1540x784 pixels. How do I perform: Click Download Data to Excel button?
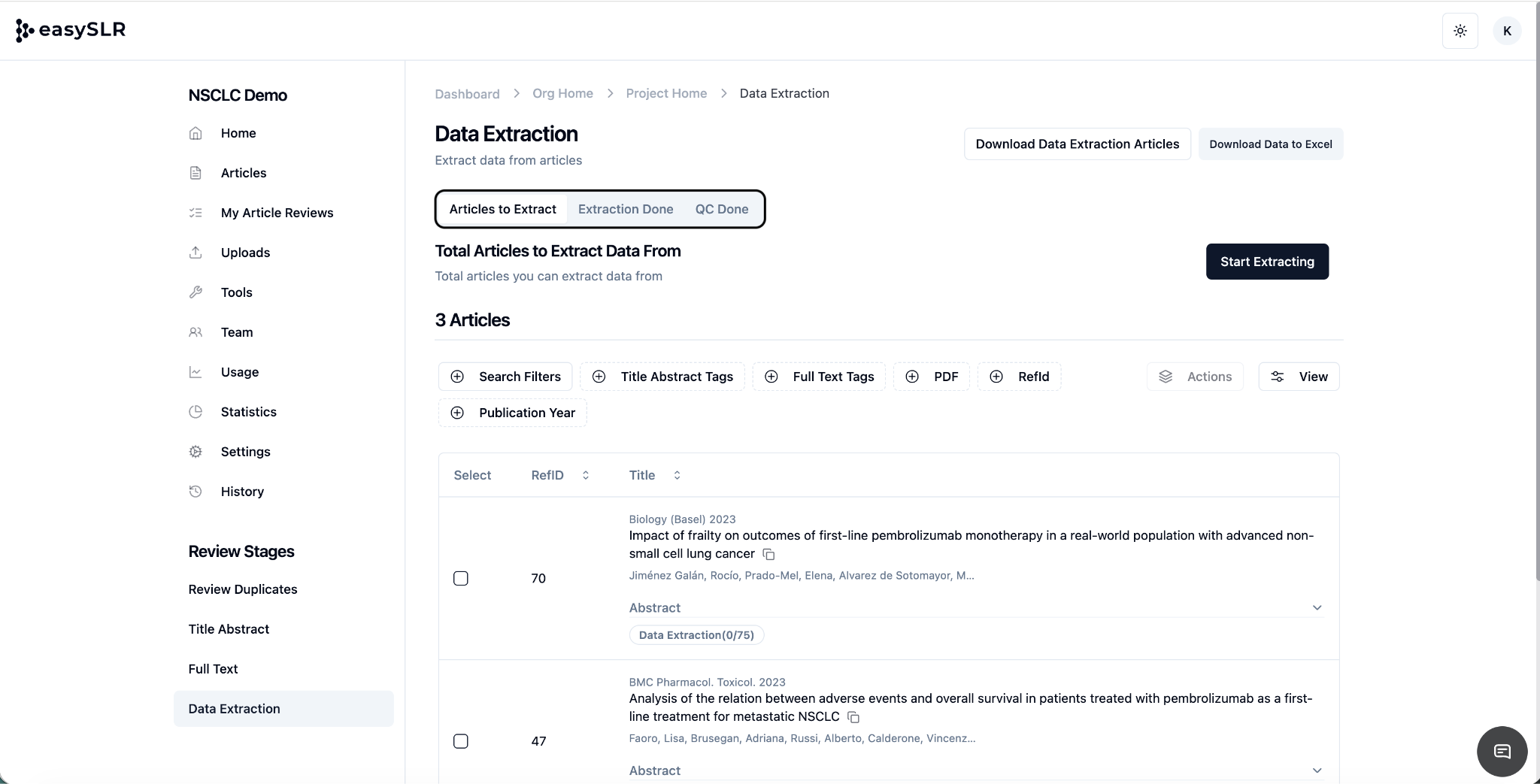click(x=1270, y=144)
